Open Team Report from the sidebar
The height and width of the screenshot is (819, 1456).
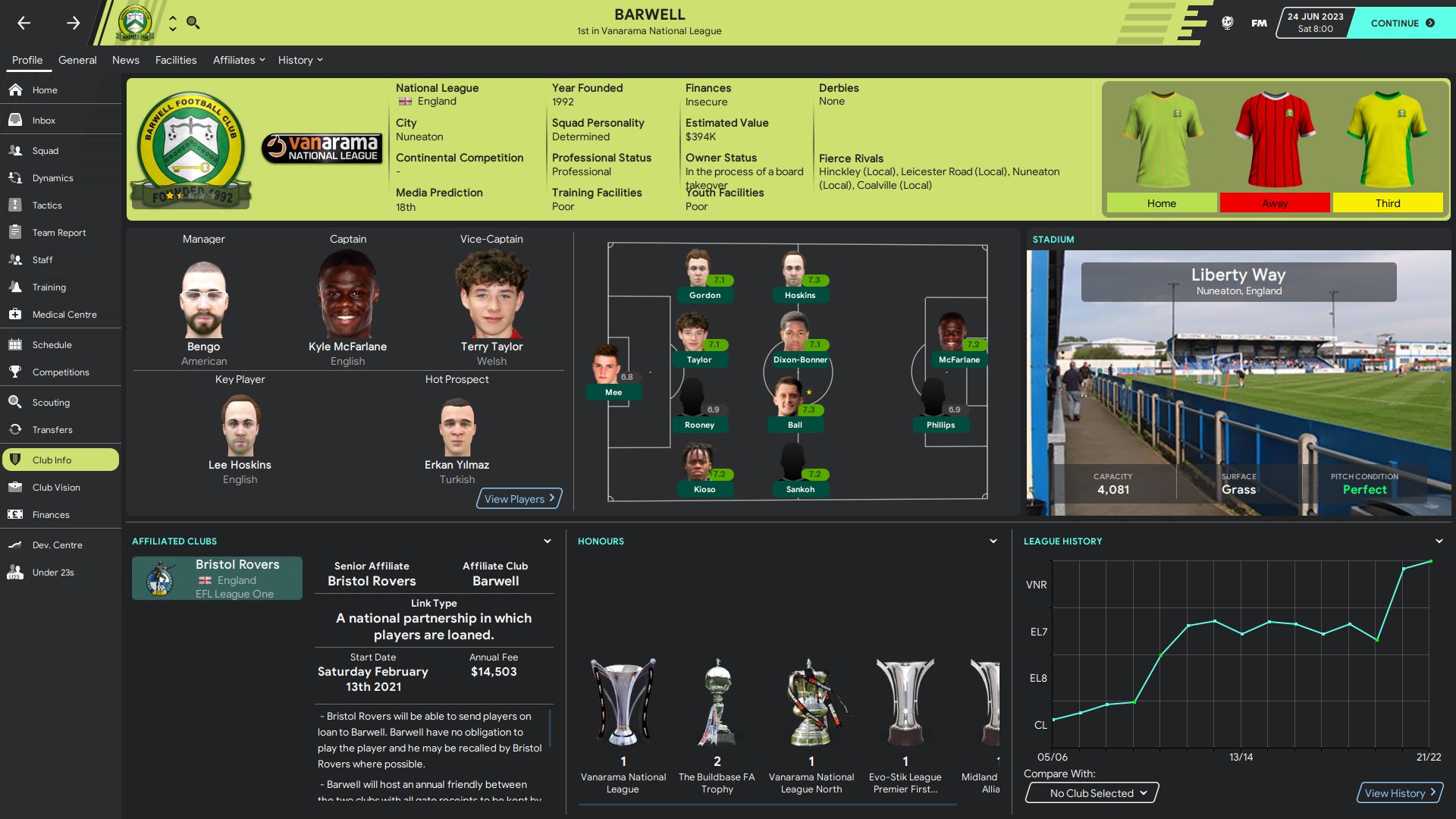pyautogui.click(x=61, y=232)
